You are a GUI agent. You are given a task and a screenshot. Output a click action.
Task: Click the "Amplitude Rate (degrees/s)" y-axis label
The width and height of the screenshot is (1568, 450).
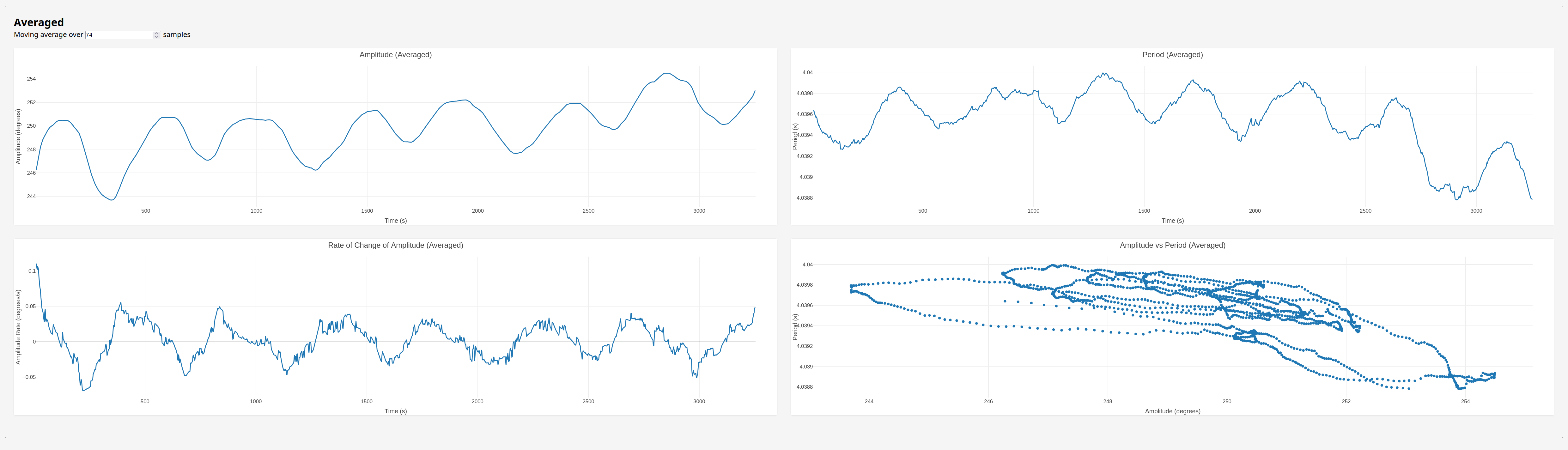[18, 327]
